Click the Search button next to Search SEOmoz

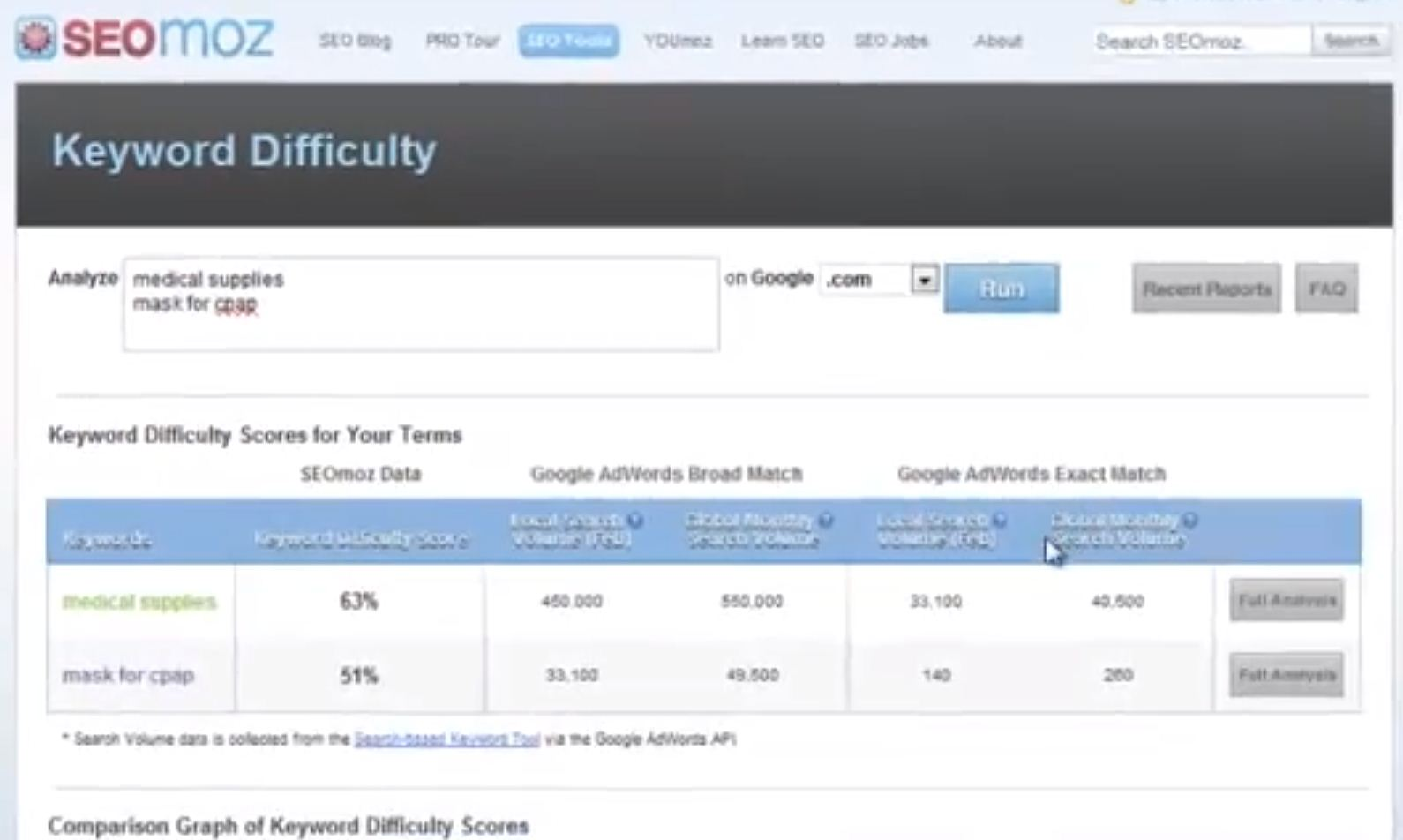tap(1351, 41)
